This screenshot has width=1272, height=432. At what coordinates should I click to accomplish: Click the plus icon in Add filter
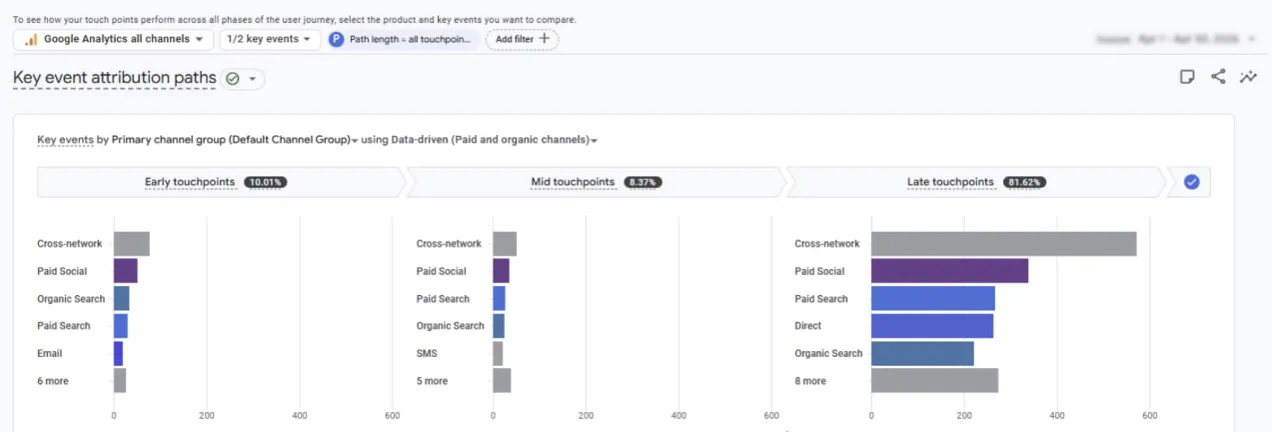545,39
